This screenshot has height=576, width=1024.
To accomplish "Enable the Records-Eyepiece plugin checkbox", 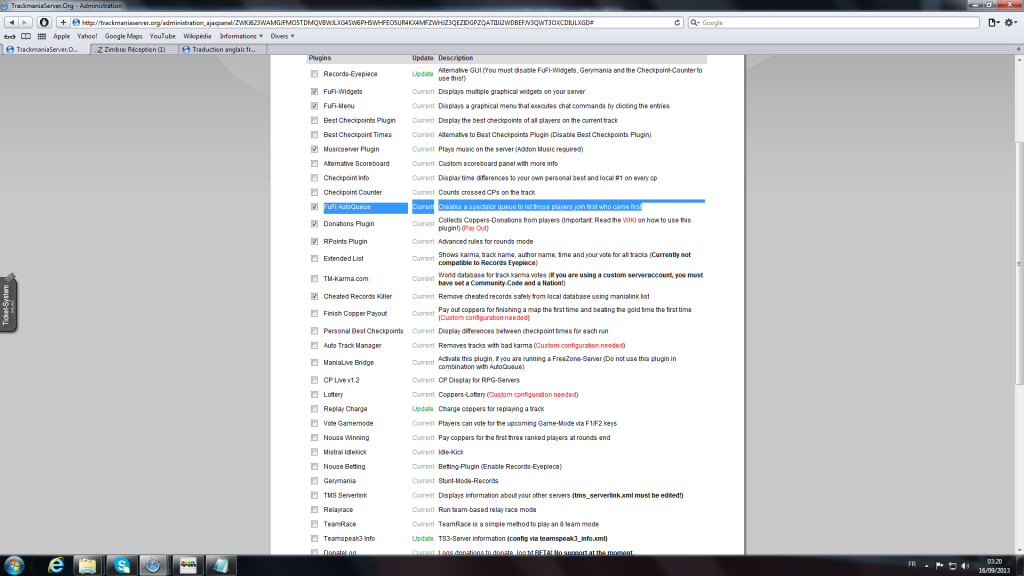I will click(315, 74).
